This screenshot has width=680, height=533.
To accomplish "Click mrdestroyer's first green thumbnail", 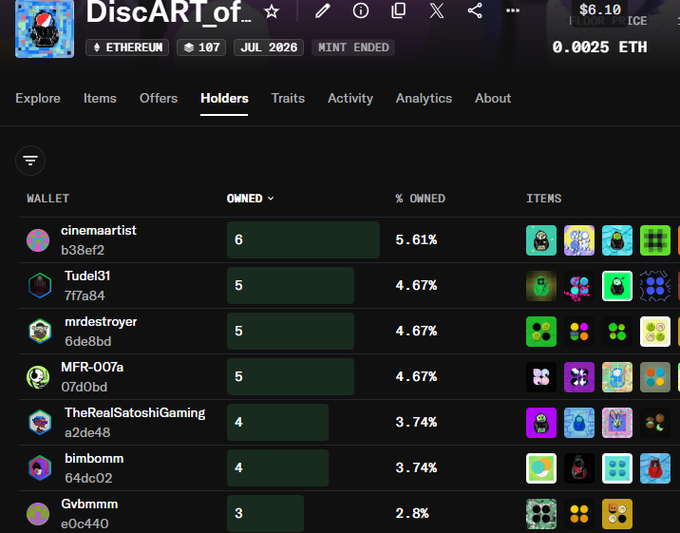I will (541, 331).
